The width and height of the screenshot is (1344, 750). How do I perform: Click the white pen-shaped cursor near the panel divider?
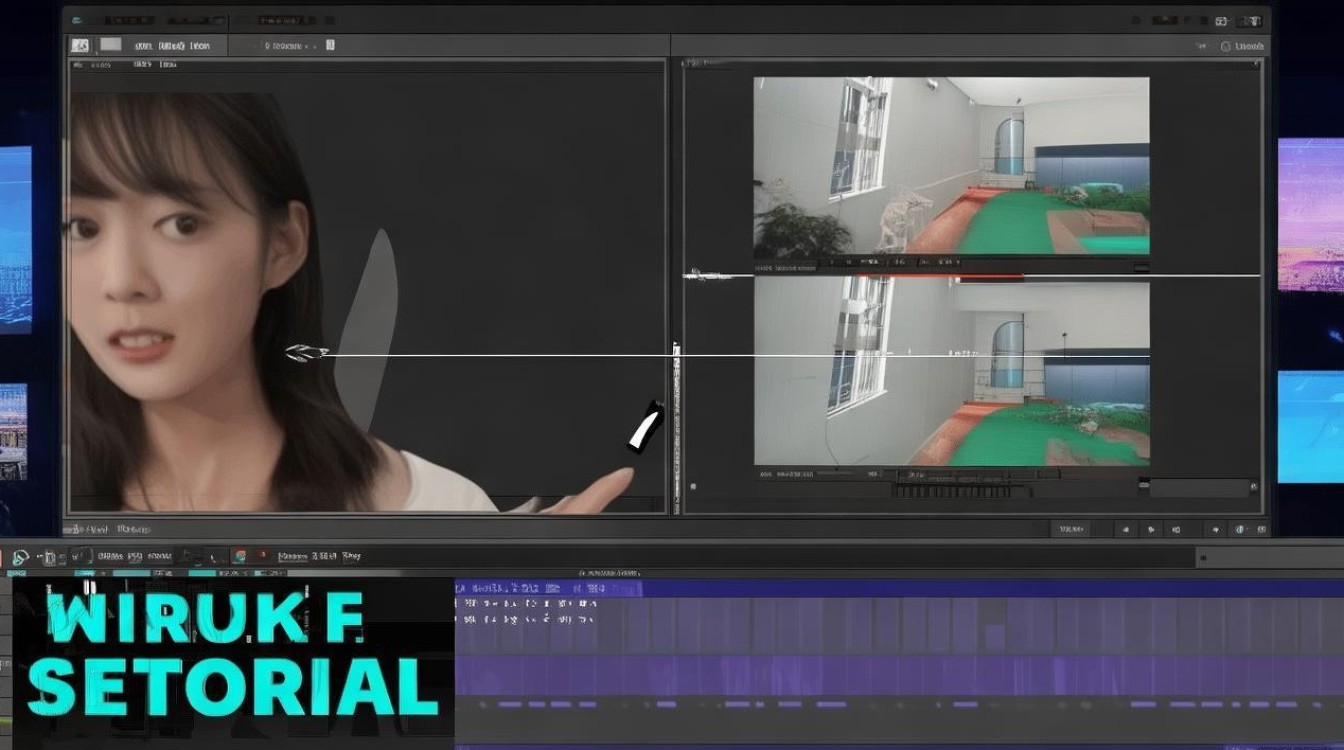[x=645, y=425]
